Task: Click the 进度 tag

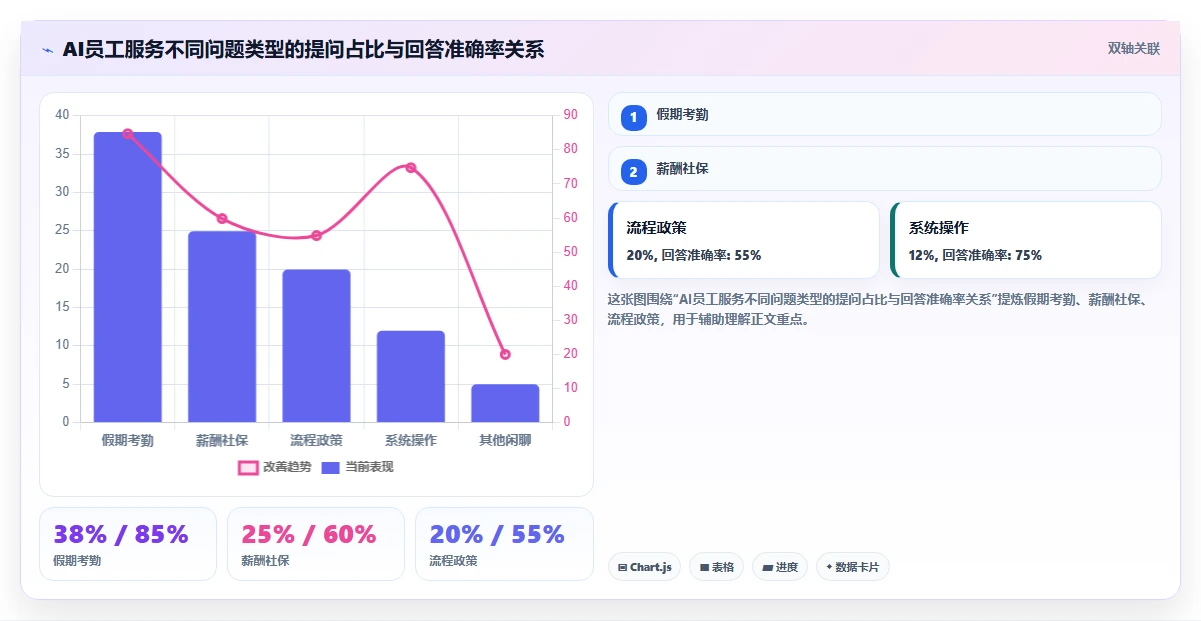Action: (780, 567)
